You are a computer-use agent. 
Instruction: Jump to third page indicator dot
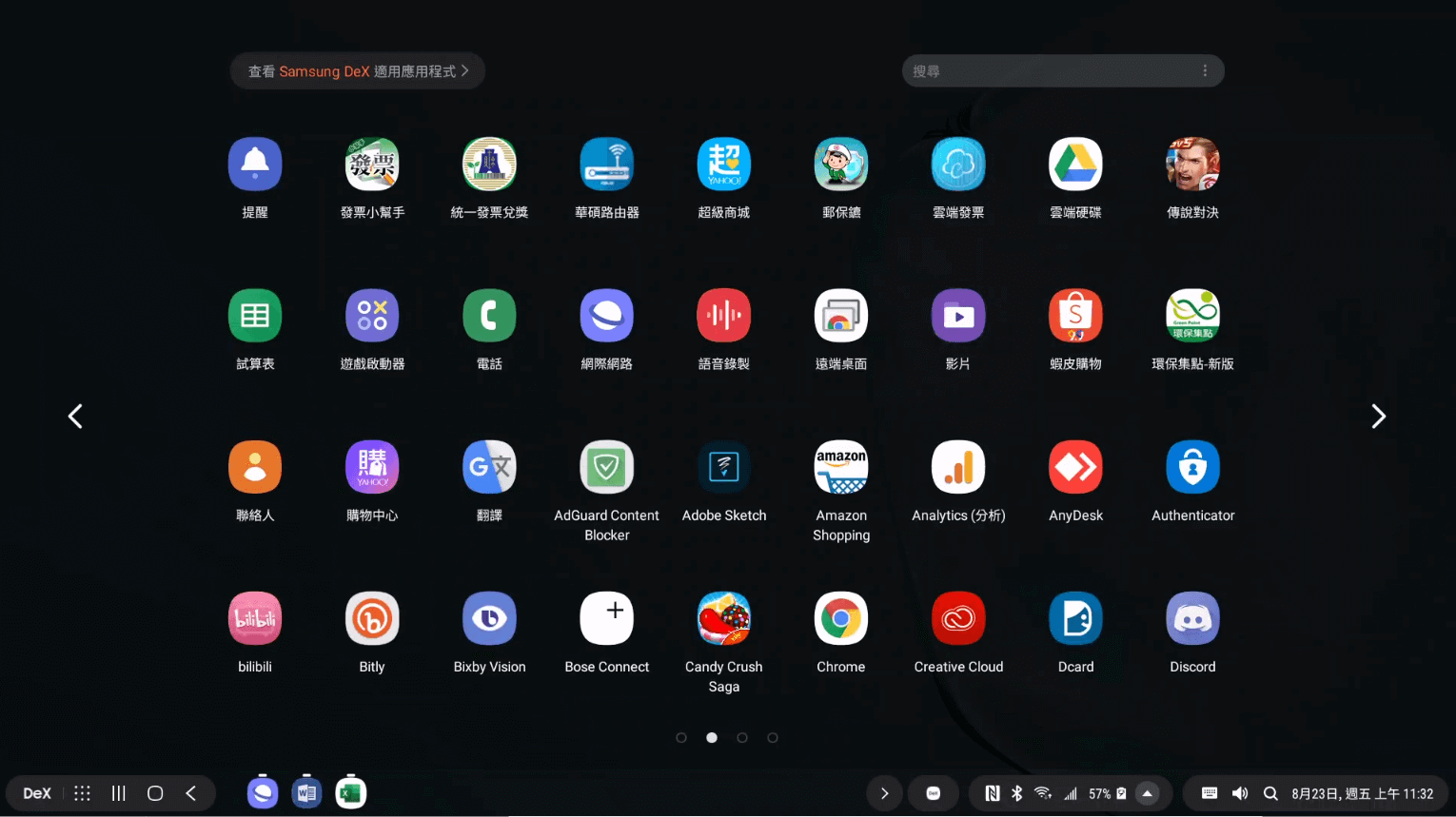(742, 738)
